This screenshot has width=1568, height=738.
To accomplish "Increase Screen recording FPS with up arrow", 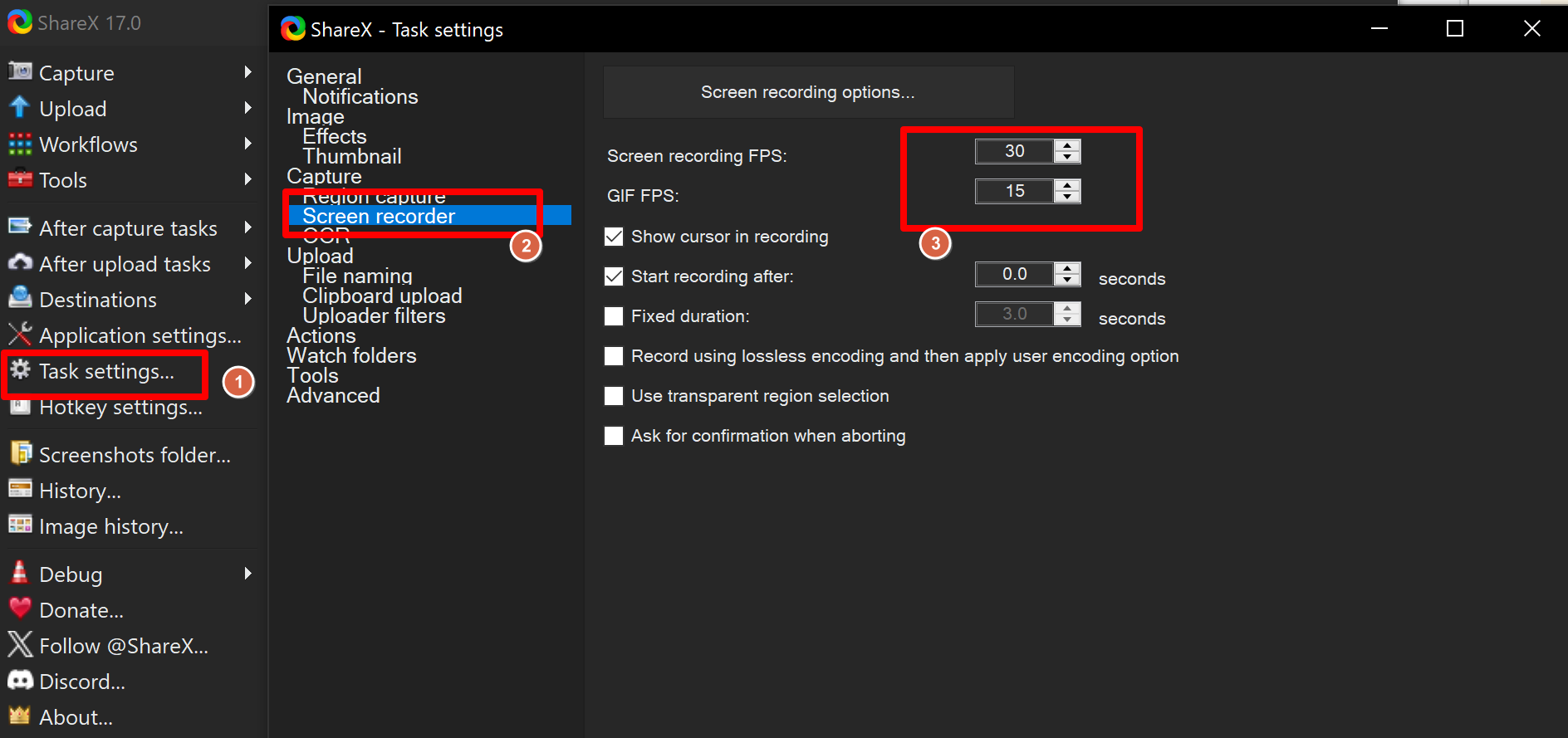I will 1067,145.
